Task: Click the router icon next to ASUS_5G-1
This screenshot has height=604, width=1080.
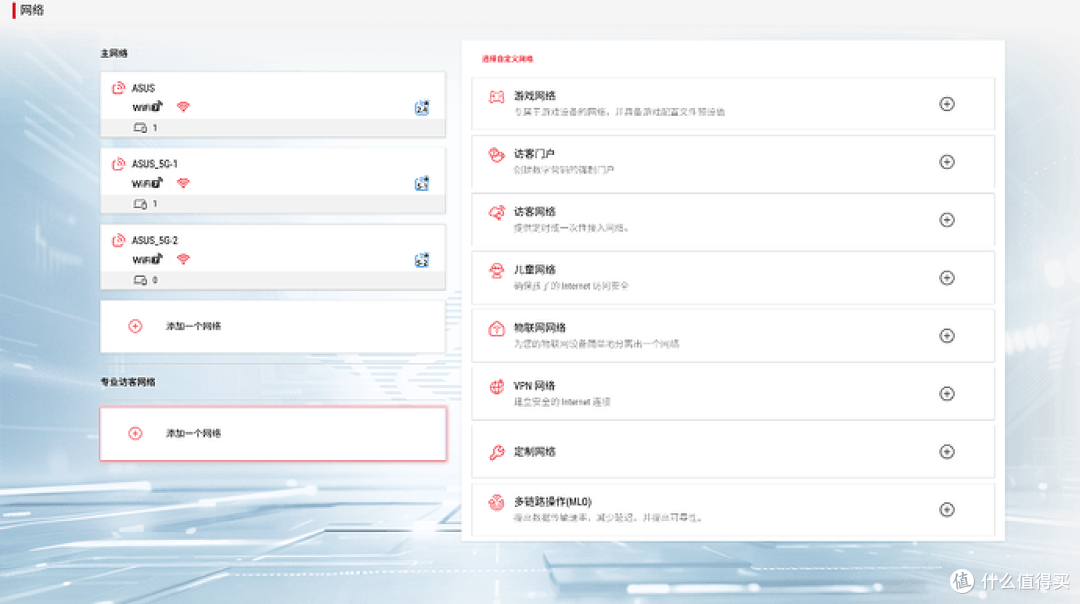Action: [x=118, y=164]
